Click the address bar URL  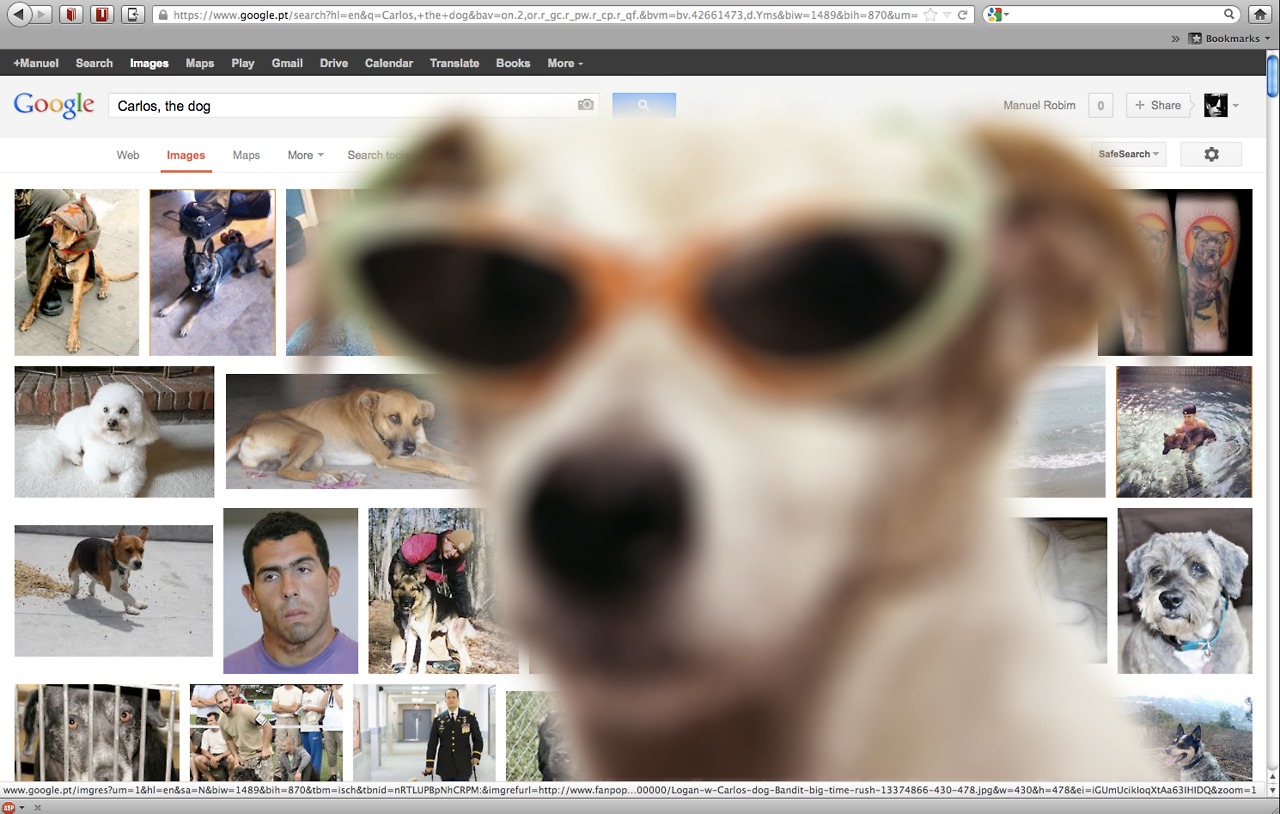(545, 15)
